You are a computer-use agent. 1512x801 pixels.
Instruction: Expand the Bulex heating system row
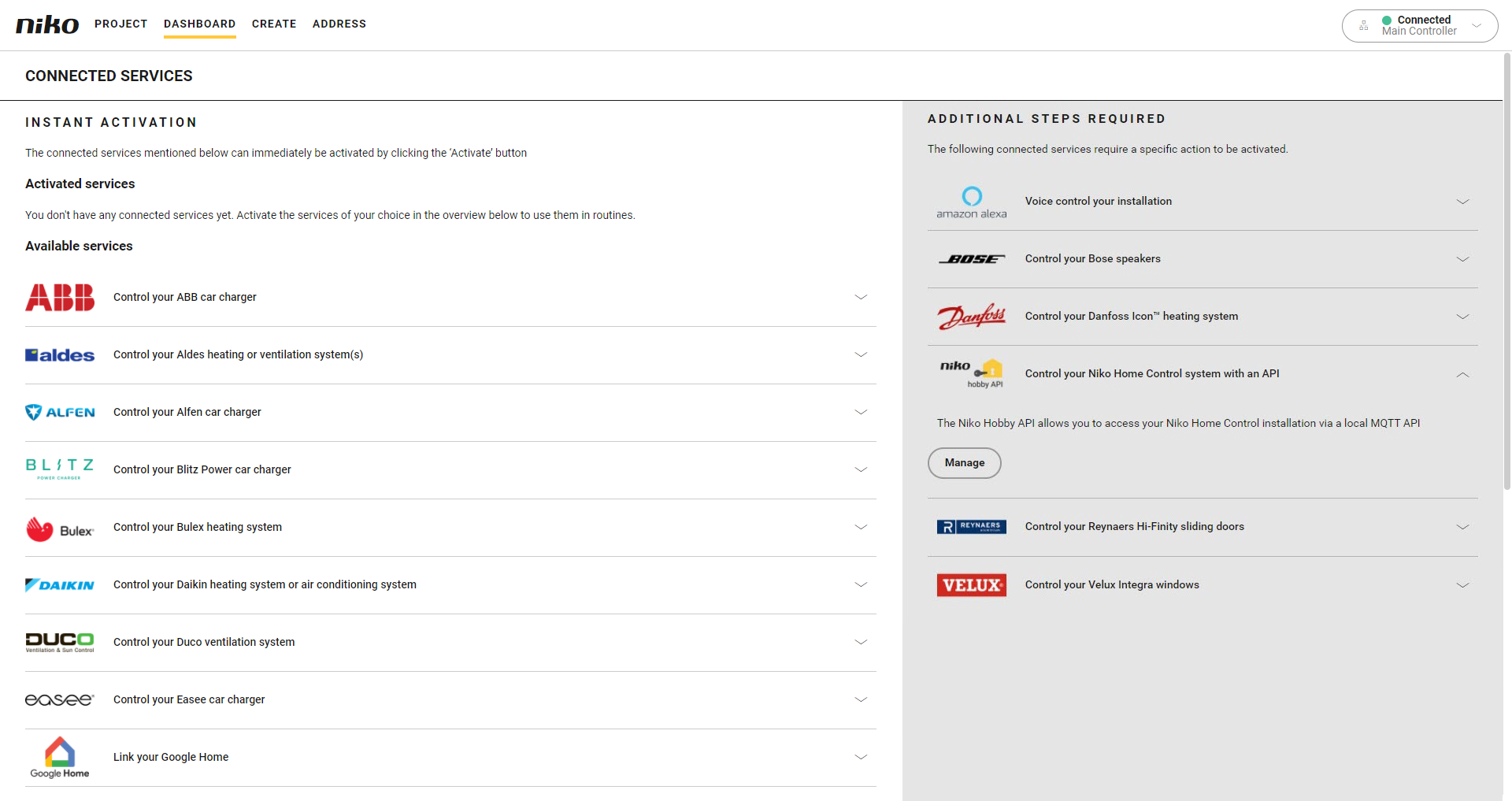(x=861, y=528)
